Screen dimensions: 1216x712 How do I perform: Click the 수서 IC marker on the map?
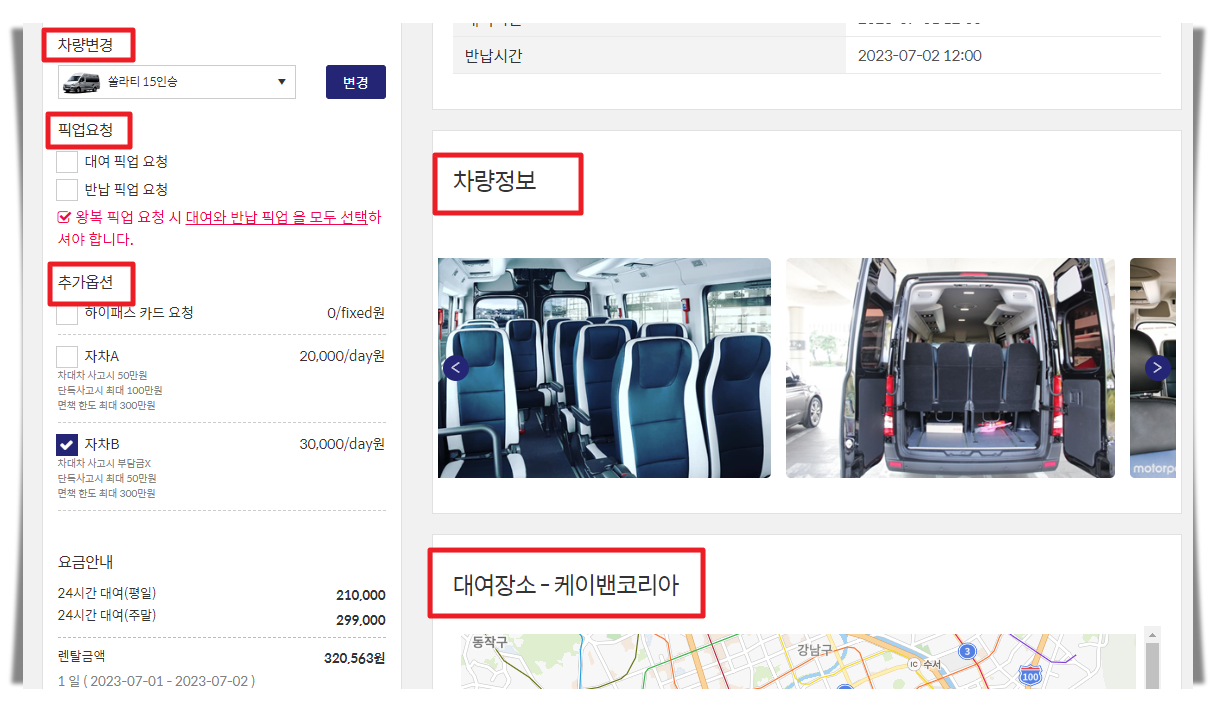click(x=925, y=664)
